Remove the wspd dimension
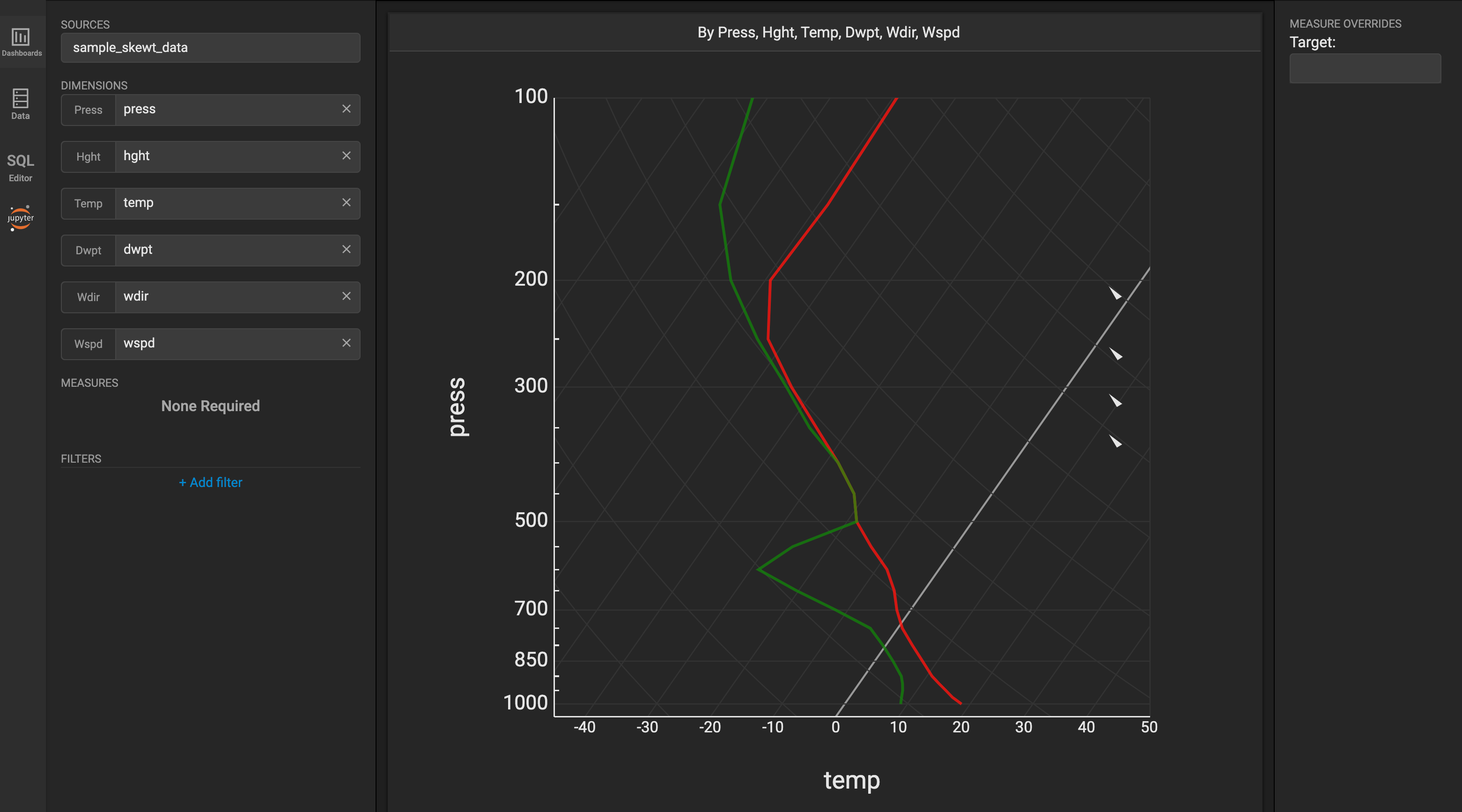 coord(346,343)
